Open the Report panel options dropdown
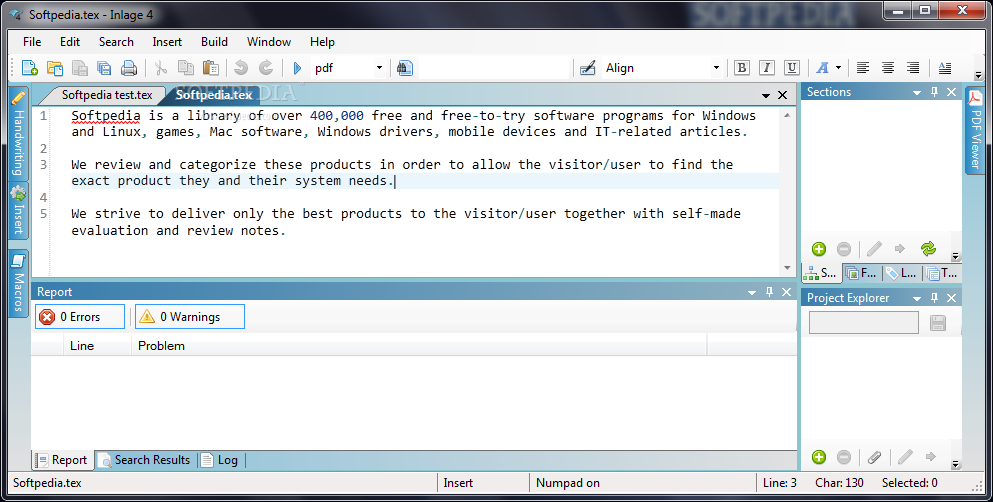 click(752, 292)
